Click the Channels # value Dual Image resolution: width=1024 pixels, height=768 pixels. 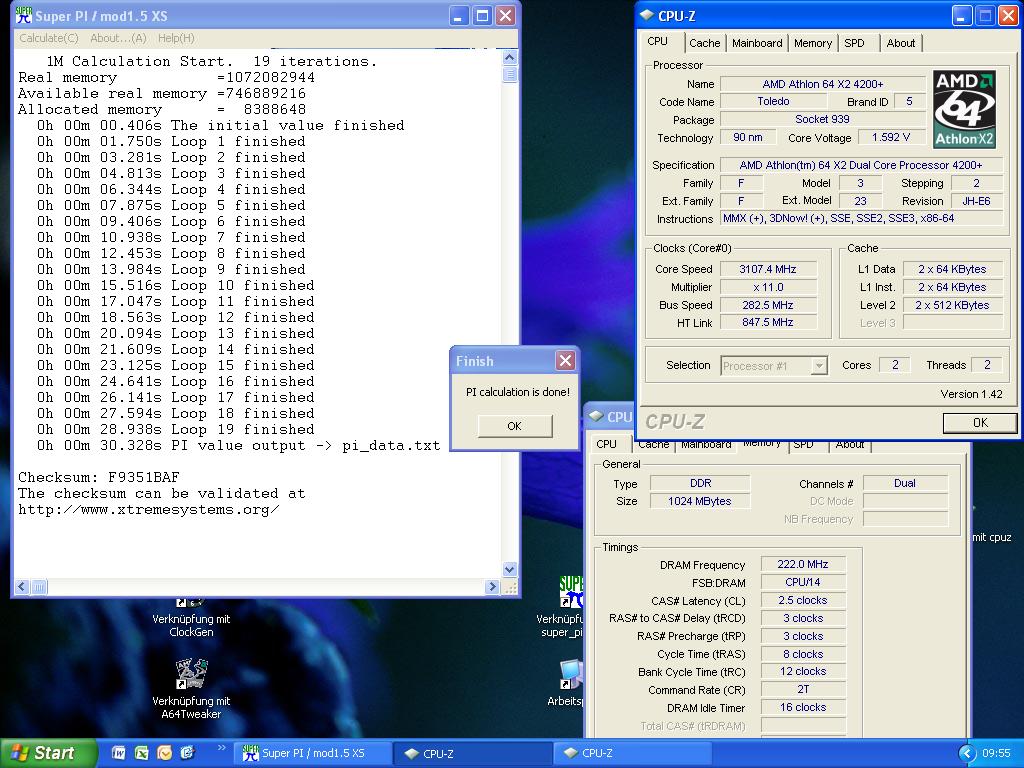pyautogui.click(x=905, y=483)
